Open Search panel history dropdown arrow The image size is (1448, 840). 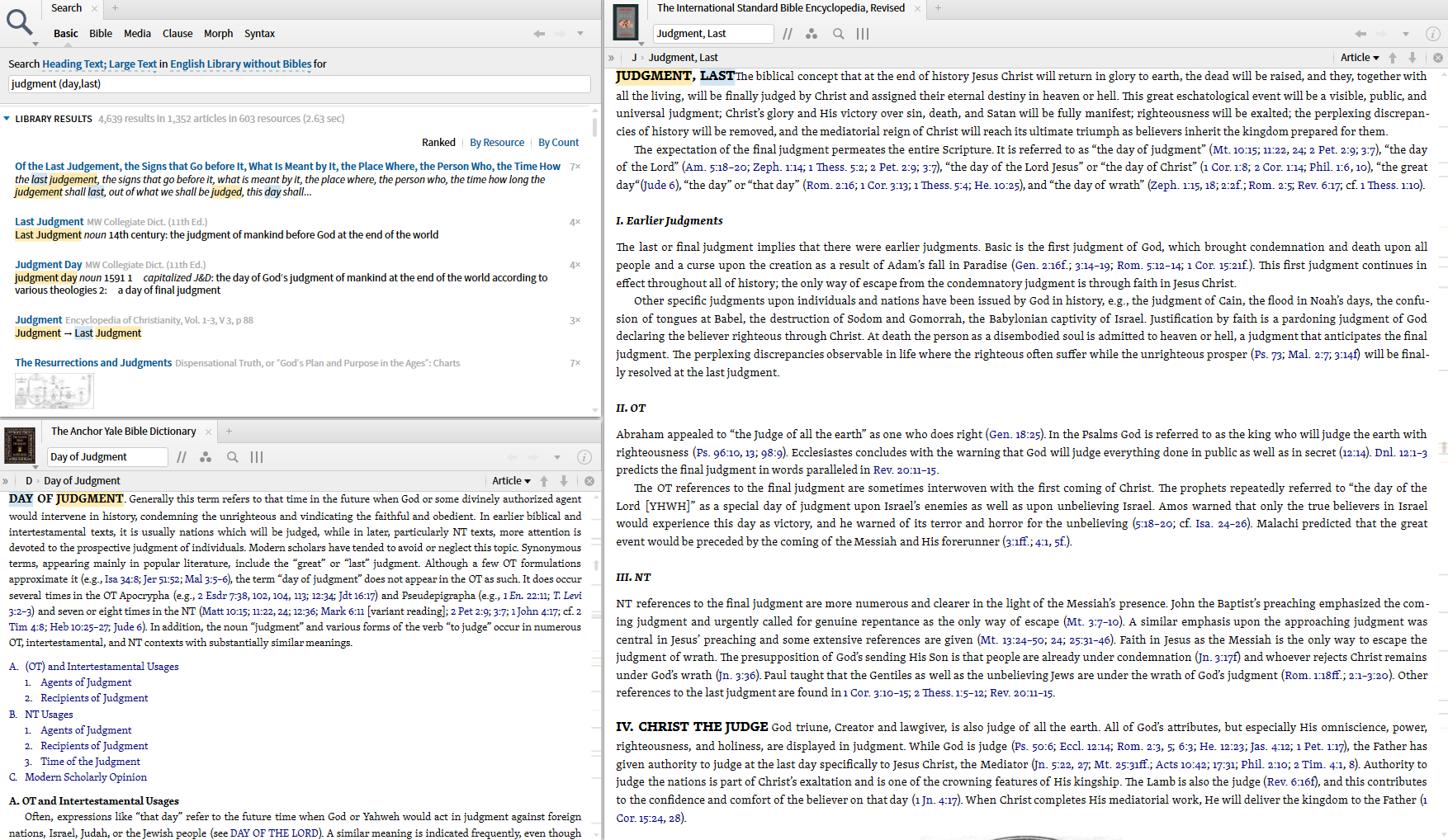coord(580,34)
